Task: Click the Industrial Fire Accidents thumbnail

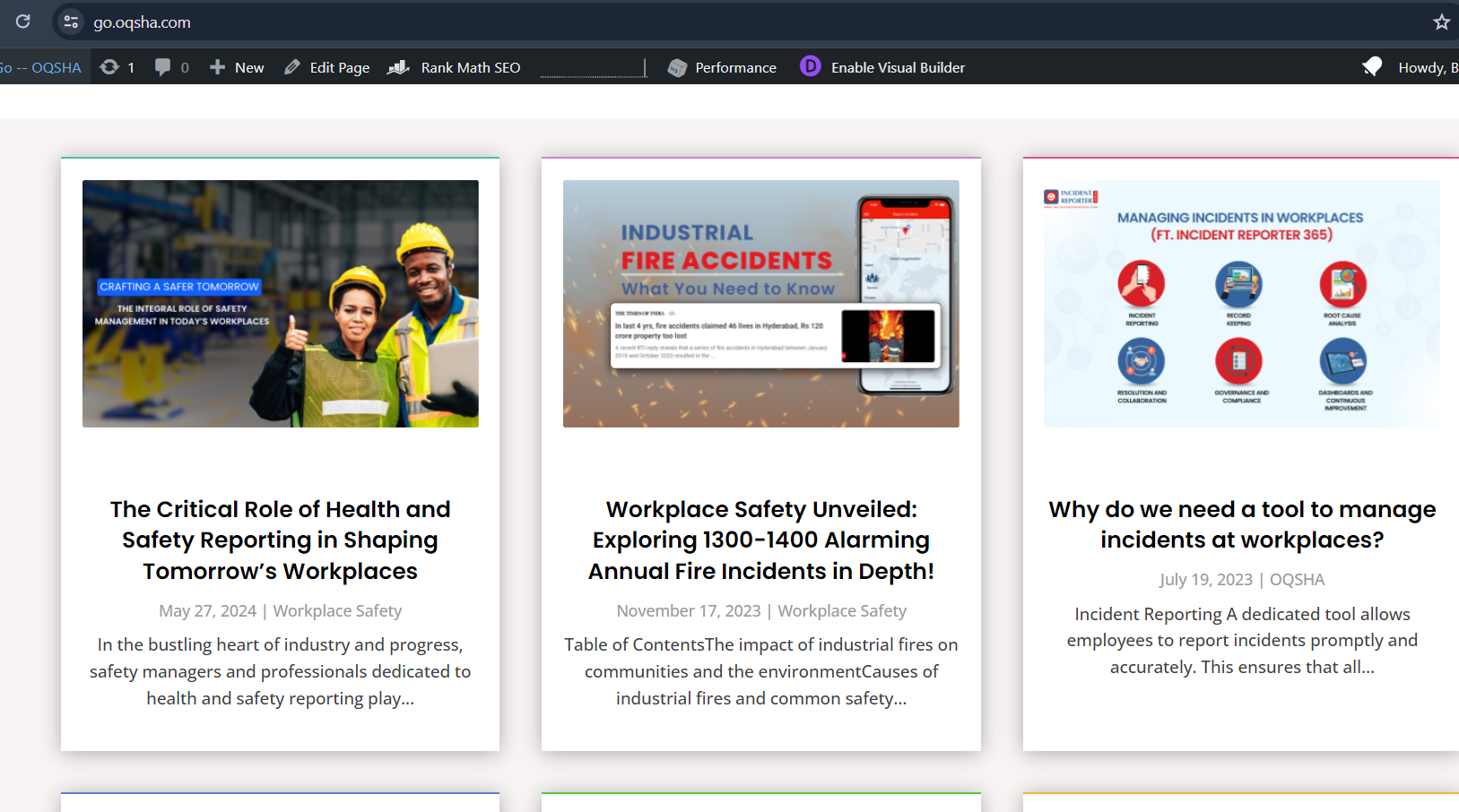Action: pos(760,304)
